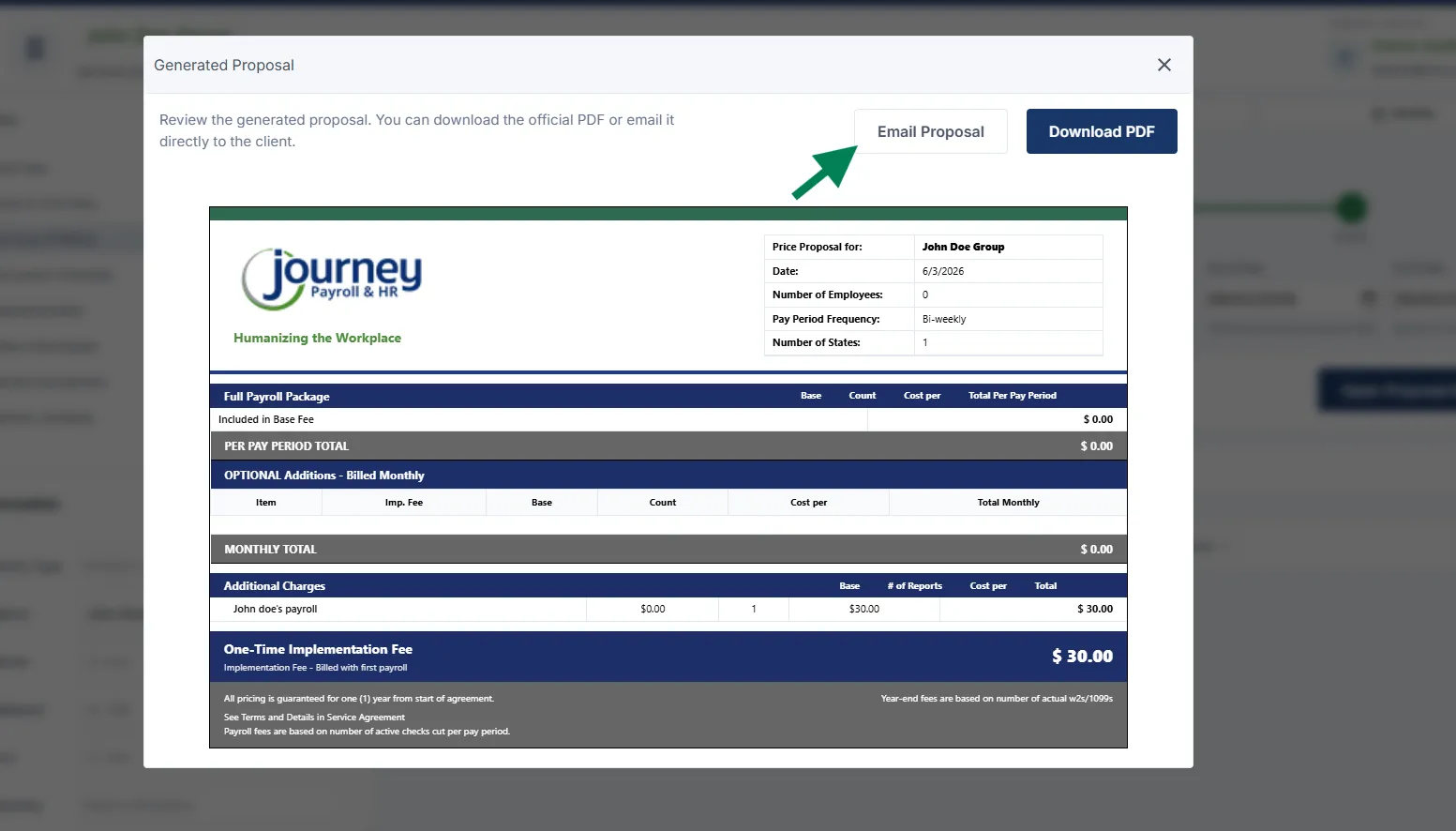This screenshot has width=1456, height=831.
Task: Download the proposal as PDF
Action: point(1102,131)
